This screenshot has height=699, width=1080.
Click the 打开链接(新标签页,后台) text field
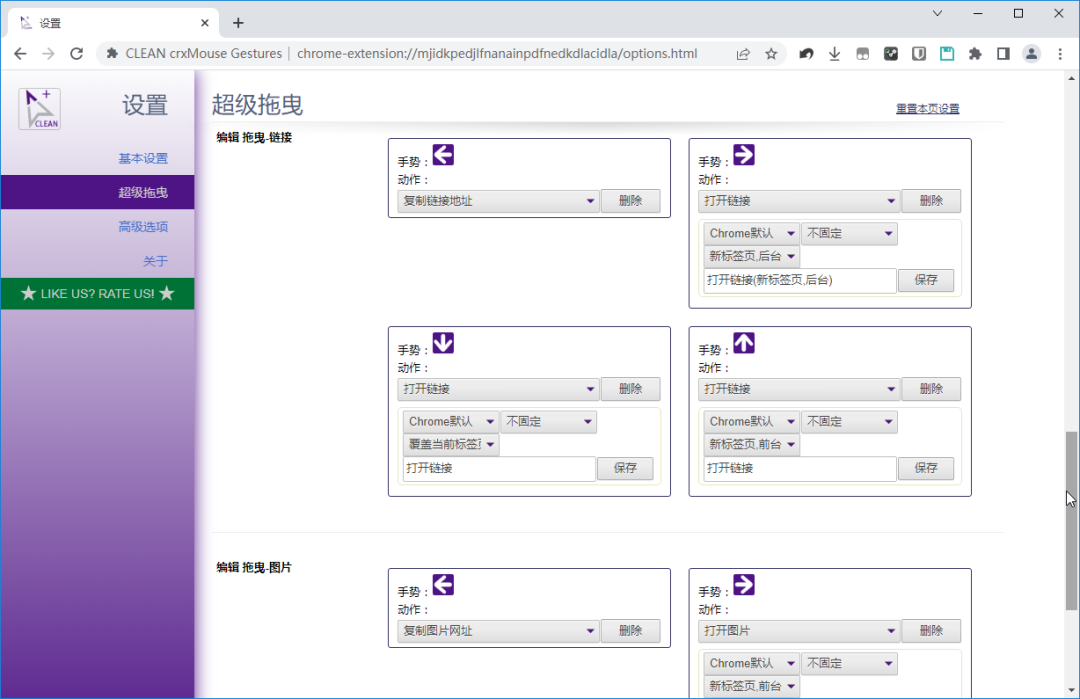pos(799,281)
